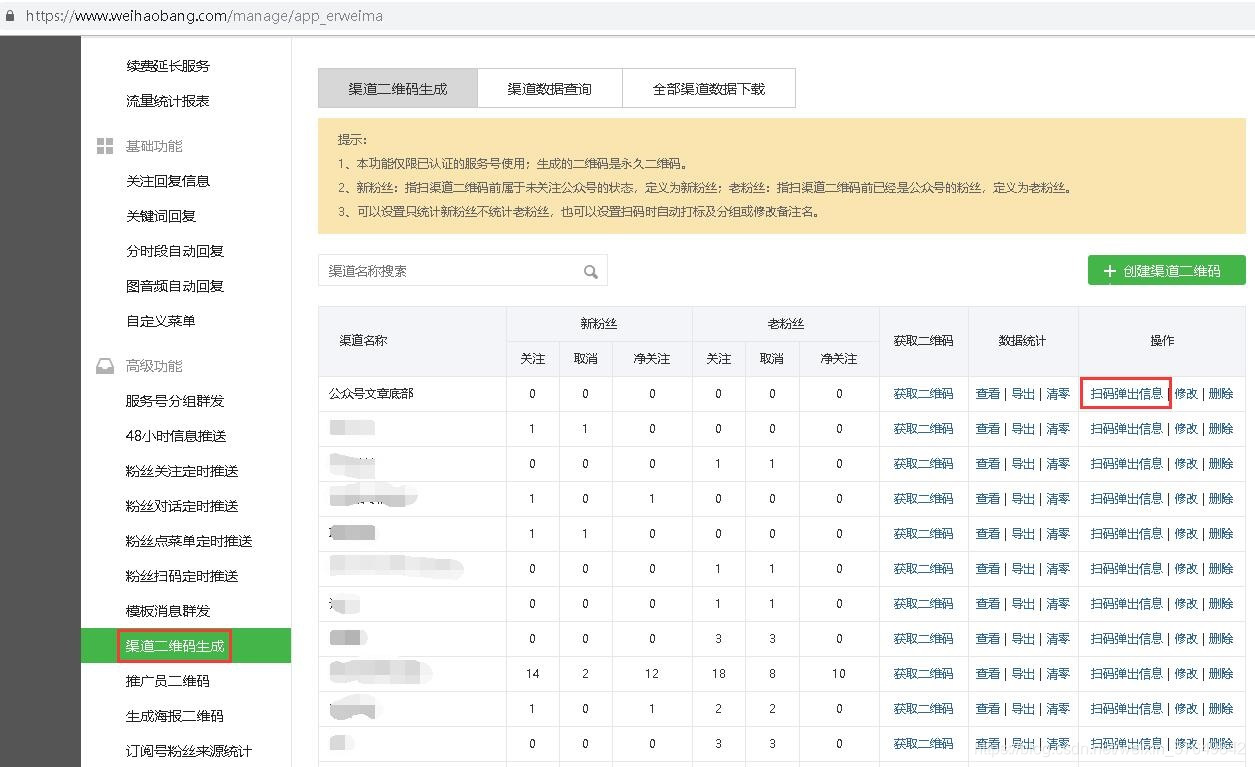Open the 渠道数据查询 tab
Viewport: 1255px width, 767px height.
click(550, 88)
